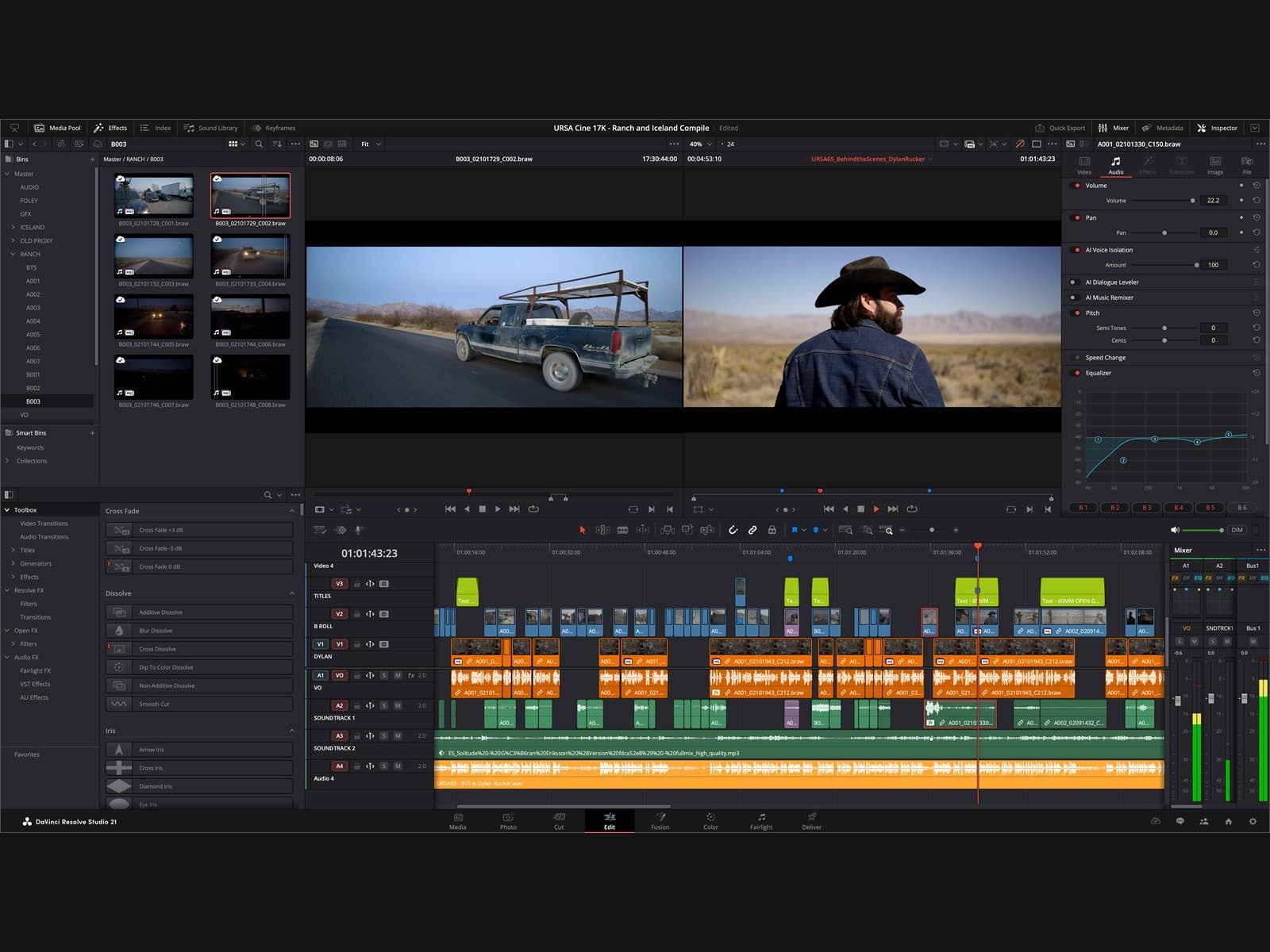Open the 40% zoom dropdown in timeline viewer
Viewport: 1270px width, 952px height.
(701, 144)
